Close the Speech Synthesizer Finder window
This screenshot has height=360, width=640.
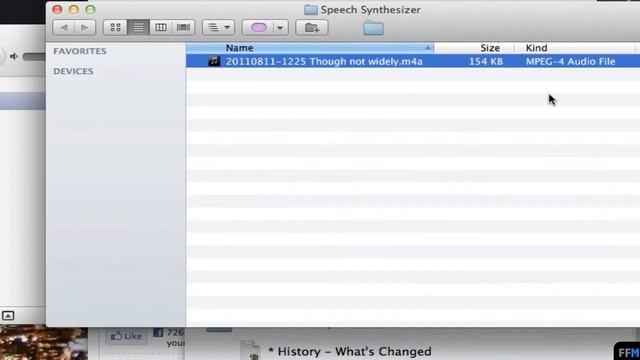(x=57, y=9)
